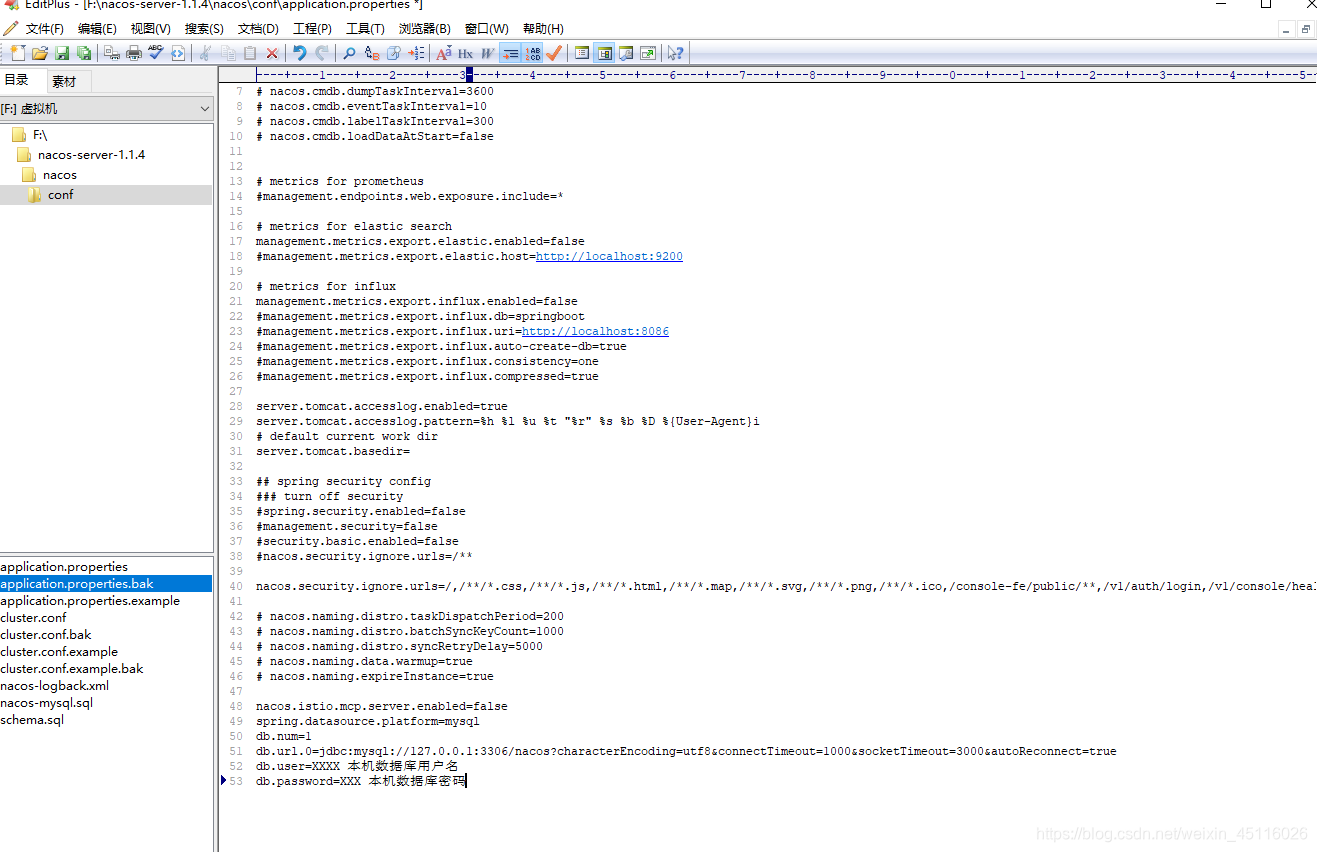1317x852 pixels.
Task: Select the nacos folder in tree
Action: 59,174
